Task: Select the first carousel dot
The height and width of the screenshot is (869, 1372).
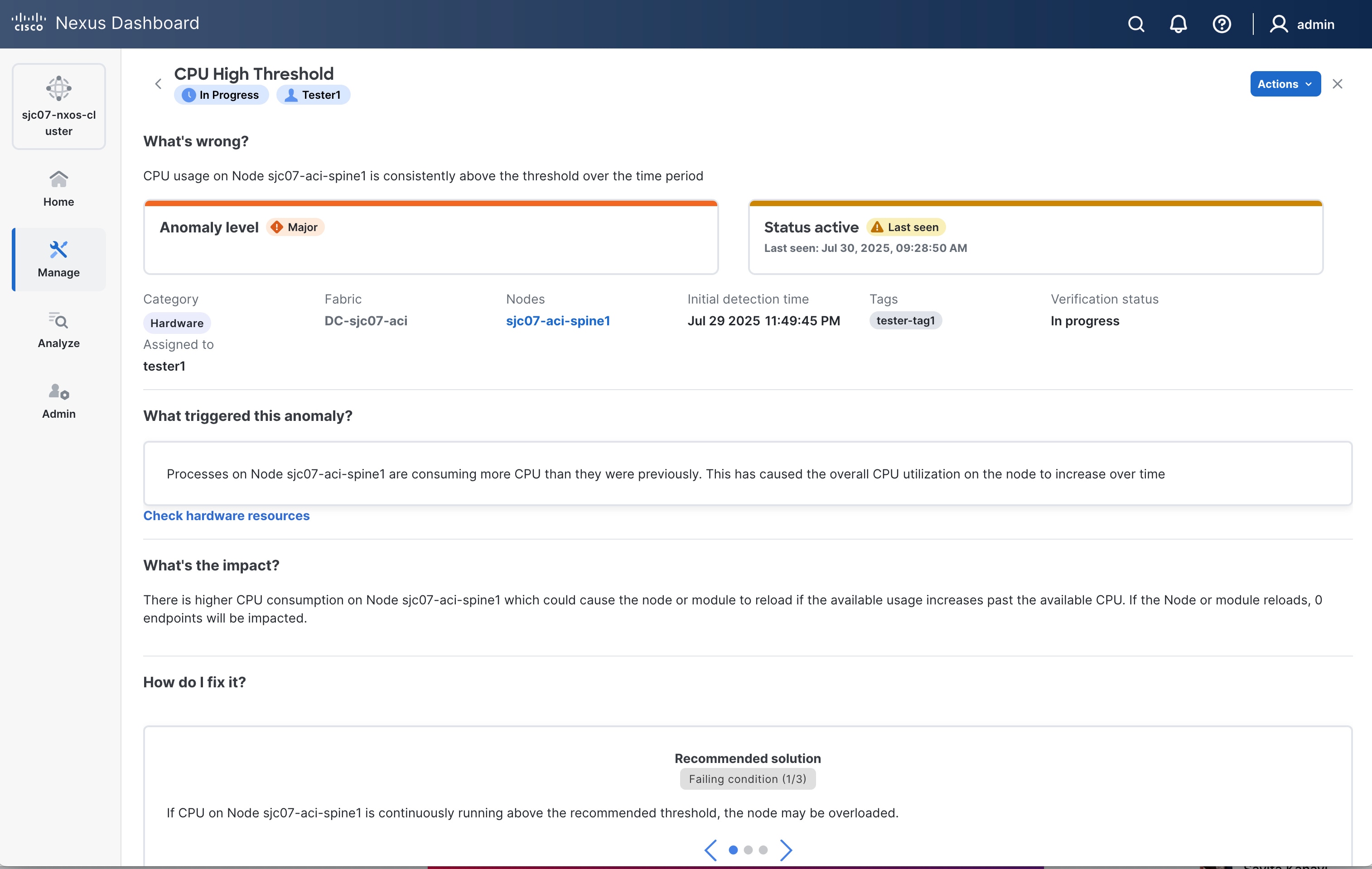Action: tap(733, 850)
